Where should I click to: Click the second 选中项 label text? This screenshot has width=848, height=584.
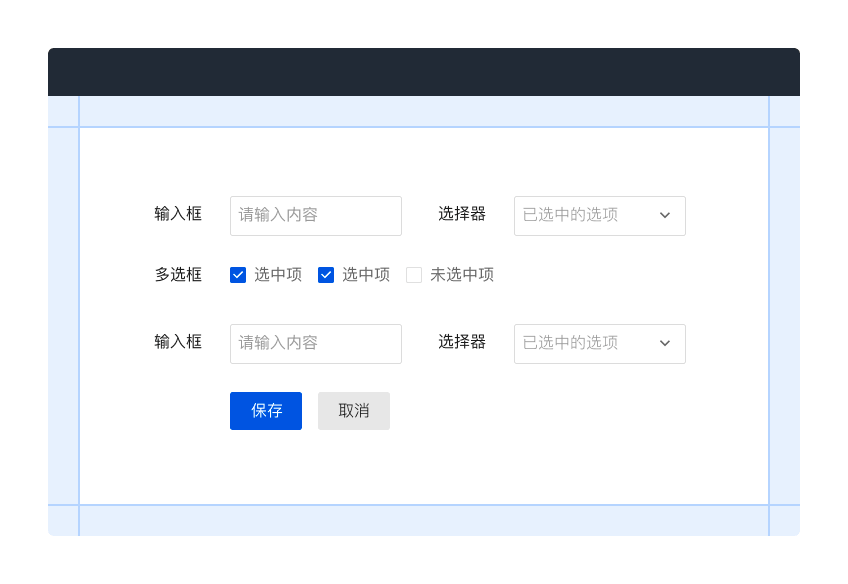pyautogui.click(x=366, y=275)
